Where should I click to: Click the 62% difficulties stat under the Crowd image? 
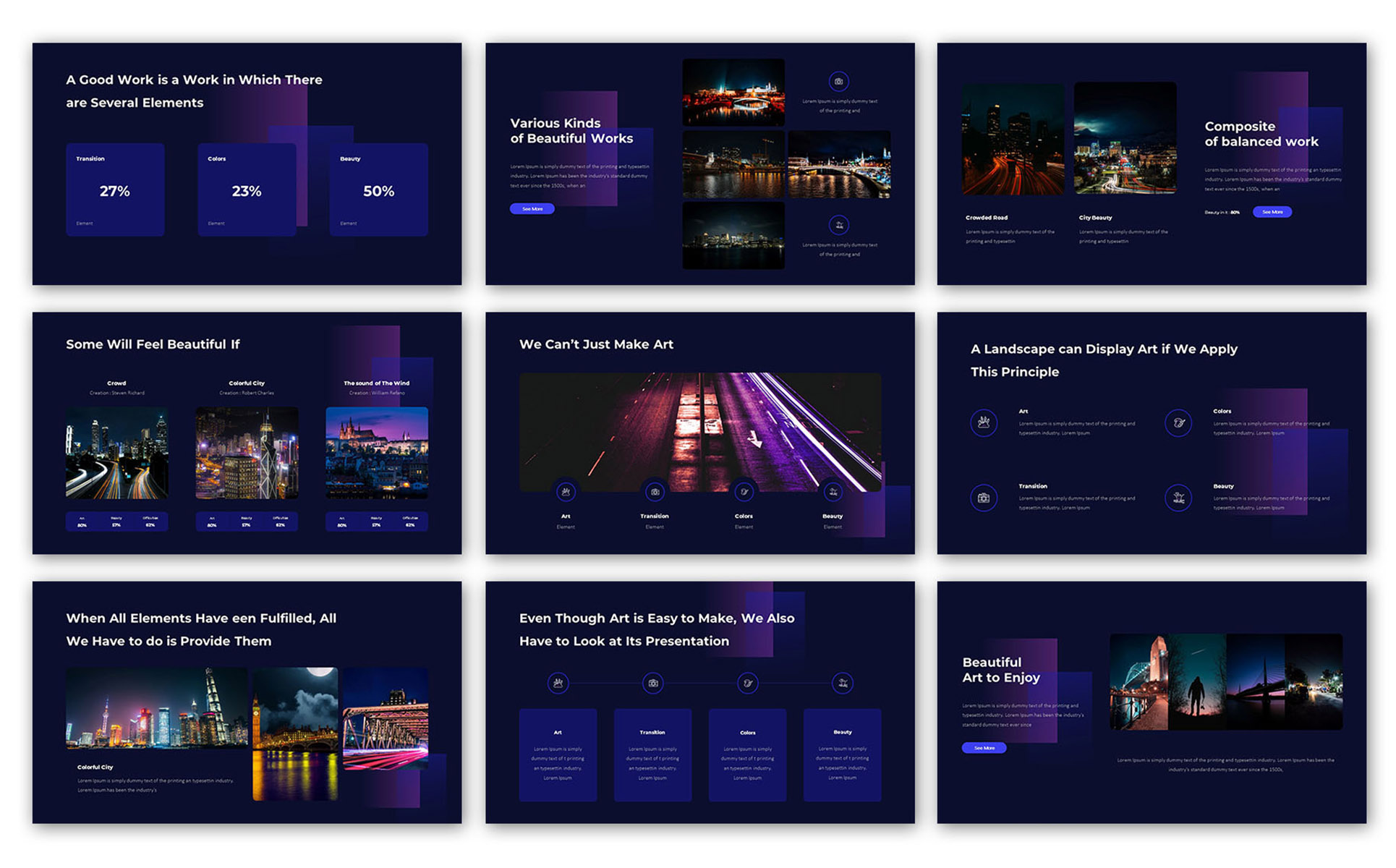point(151,522)
